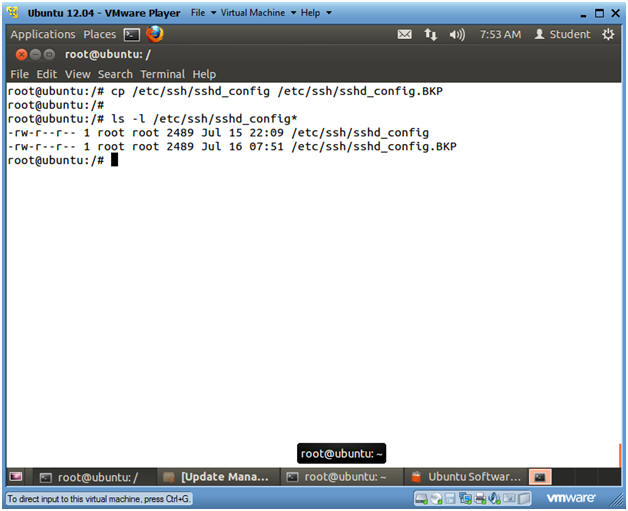Click the root@ubuntu: ~ tooltip label

[x=341, y=454]
